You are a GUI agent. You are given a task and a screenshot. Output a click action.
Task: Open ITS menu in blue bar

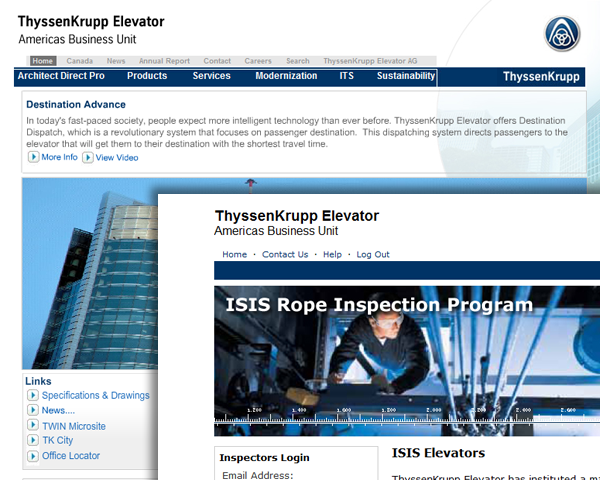[347, 76]
